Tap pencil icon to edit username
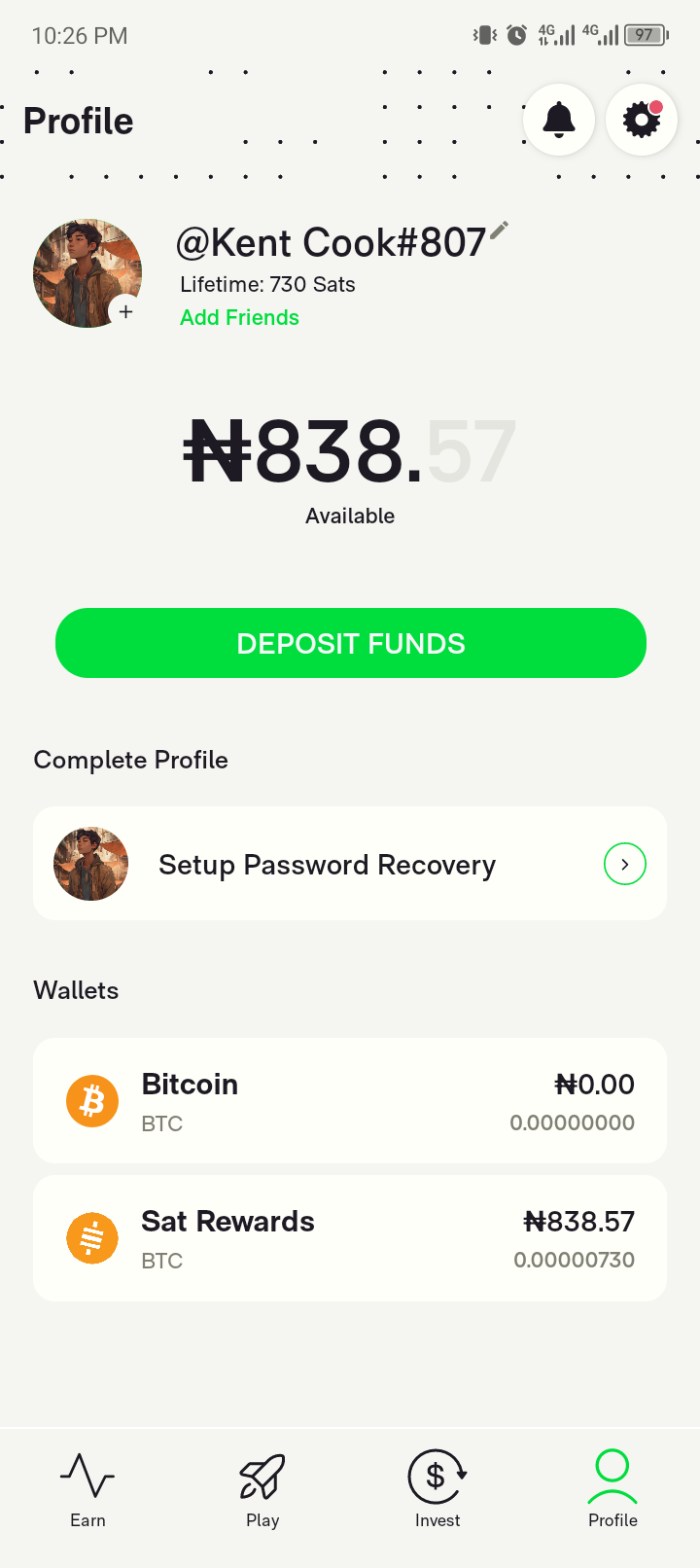This screenshot has height=1568, width=700. pos(499,231)
